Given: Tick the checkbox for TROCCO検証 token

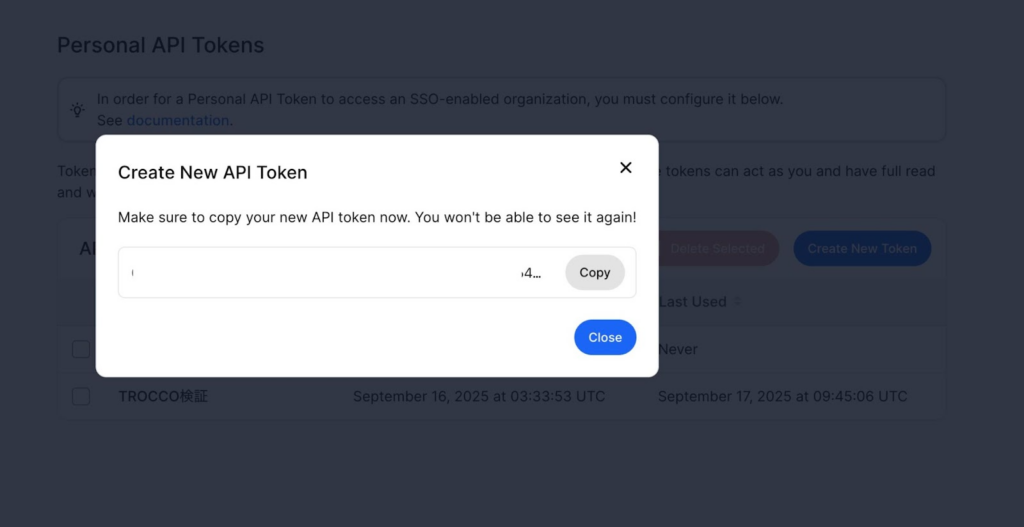Looking at the screenshot, I should 81,396.
